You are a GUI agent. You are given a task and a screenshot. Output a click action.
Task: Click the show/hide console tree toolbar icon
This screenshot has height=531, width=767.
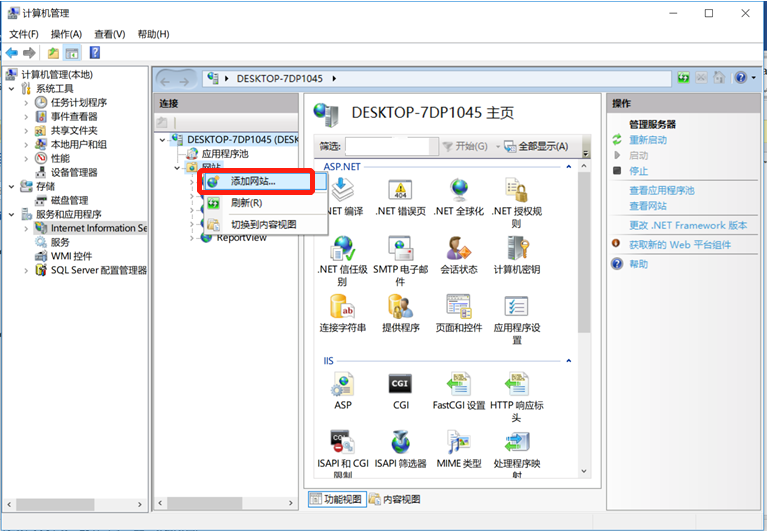tap(72, 53)
